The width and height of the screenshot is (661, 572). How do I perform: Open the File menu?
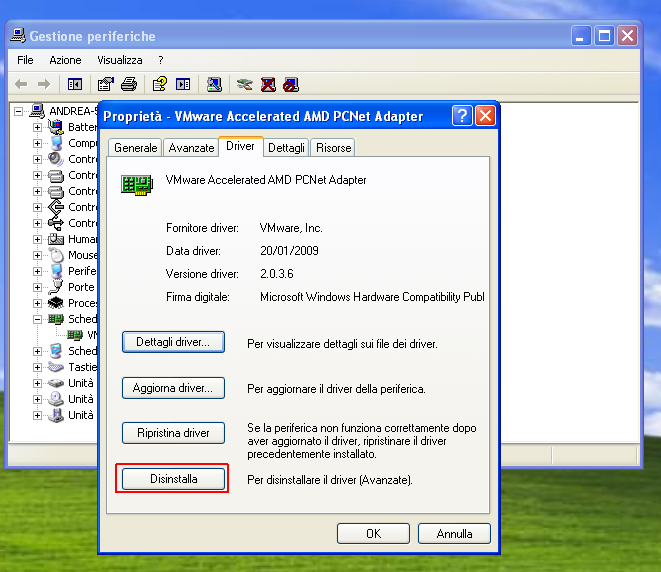coord(25,60)
